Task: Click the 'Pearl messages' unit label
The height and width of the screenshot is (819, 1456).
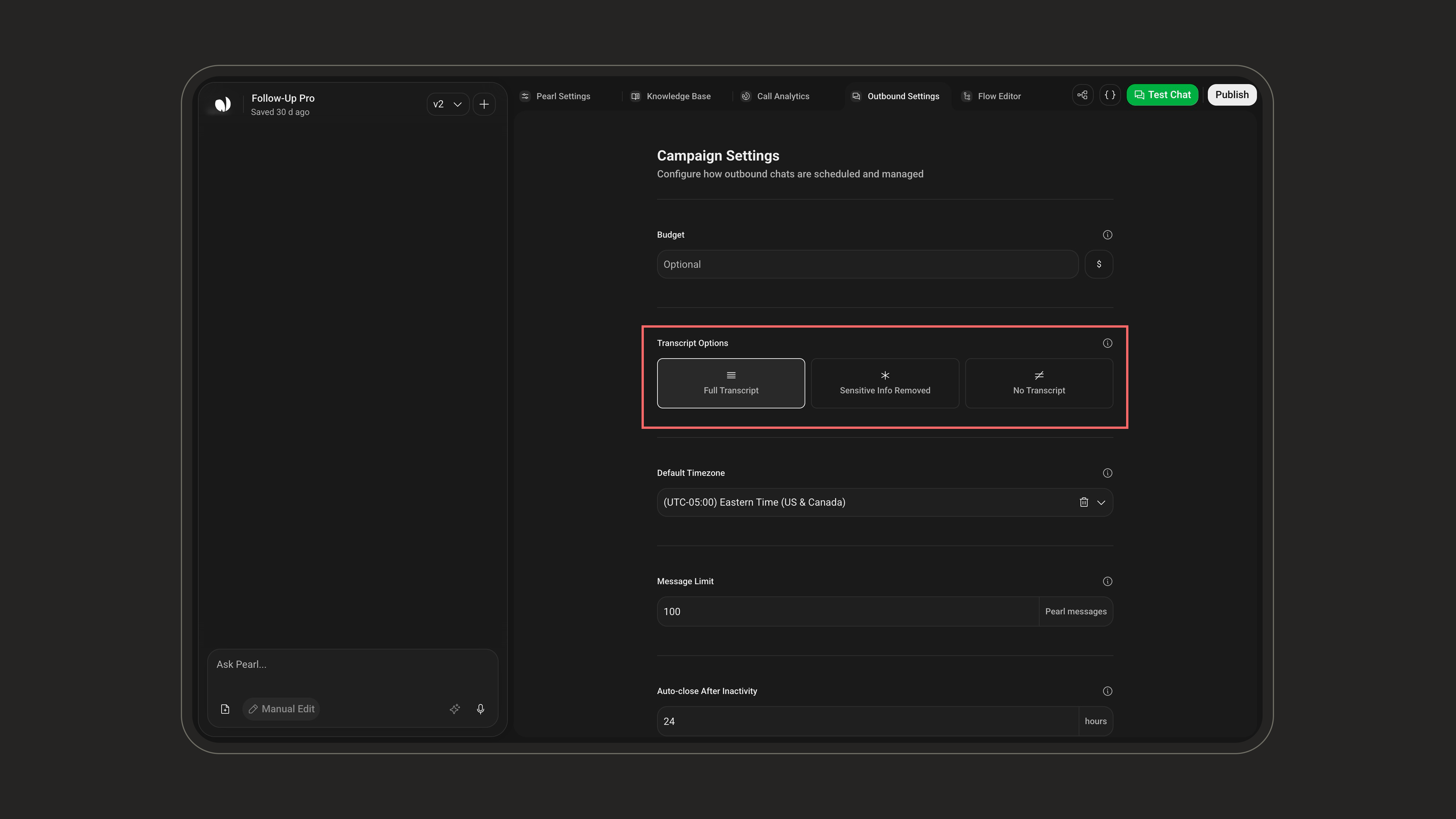Action: [1076, 612]
